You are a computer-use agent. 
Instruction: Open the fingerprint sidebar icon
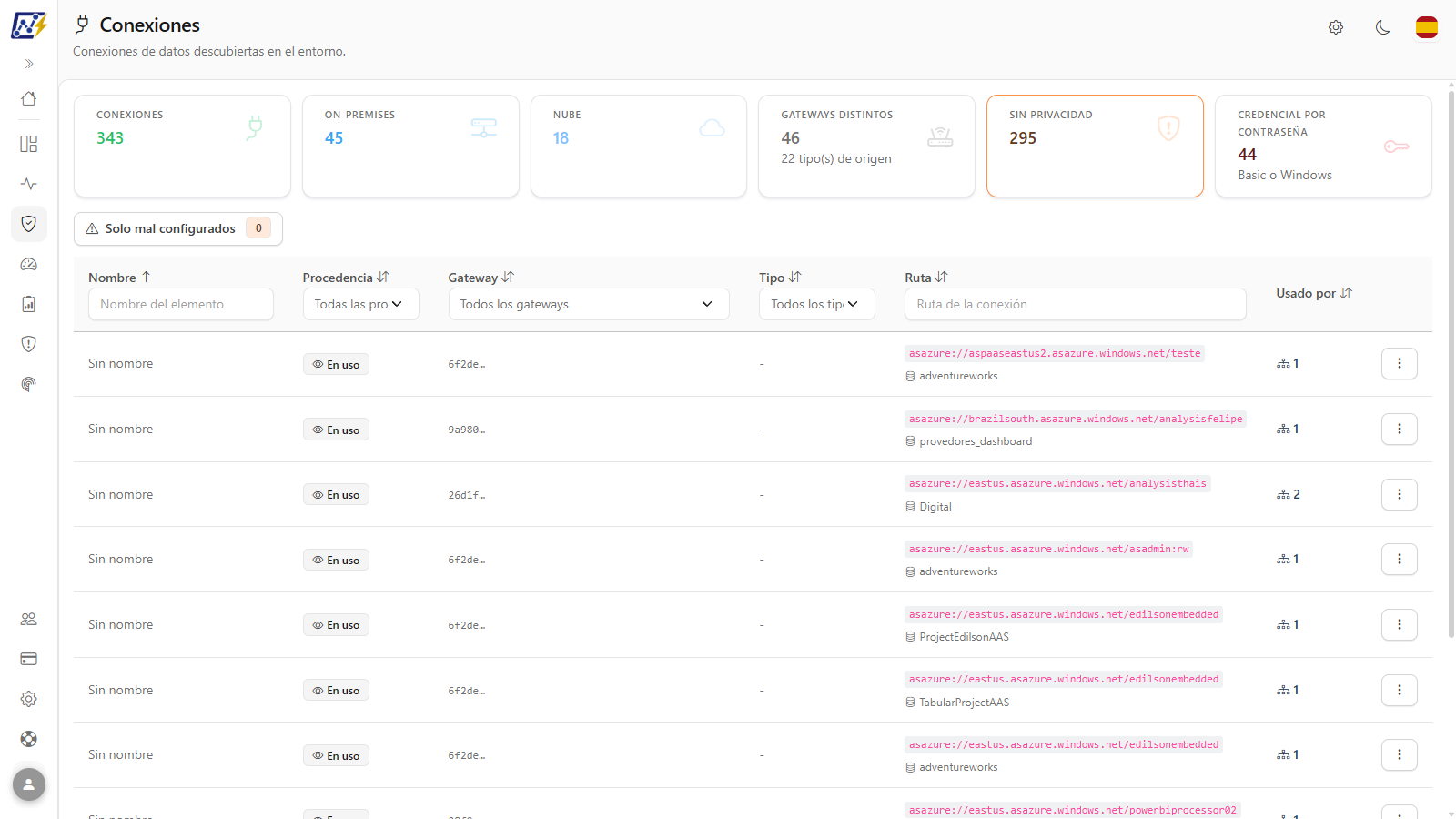(x=29, y=384)
